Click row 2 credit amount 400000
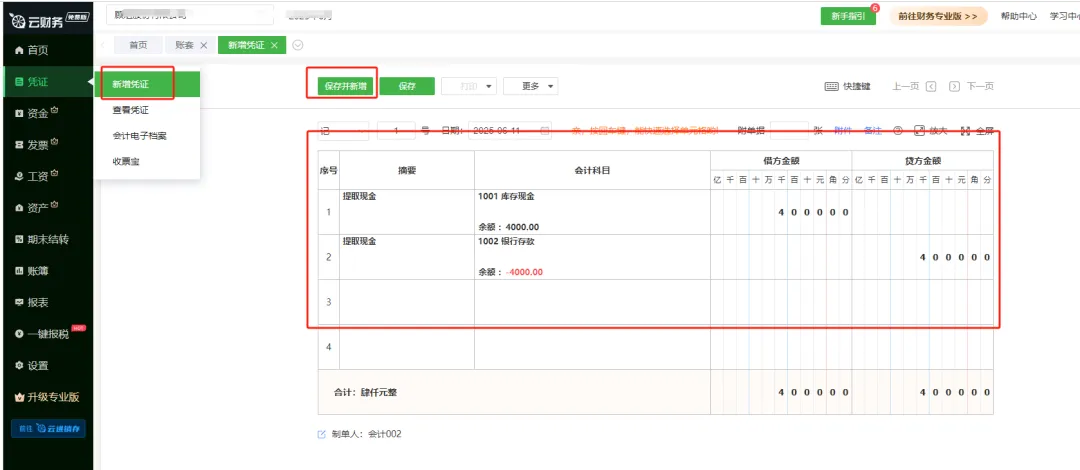Image resolution: width=1080 pixels, height=470 pixels. point(922,256)
